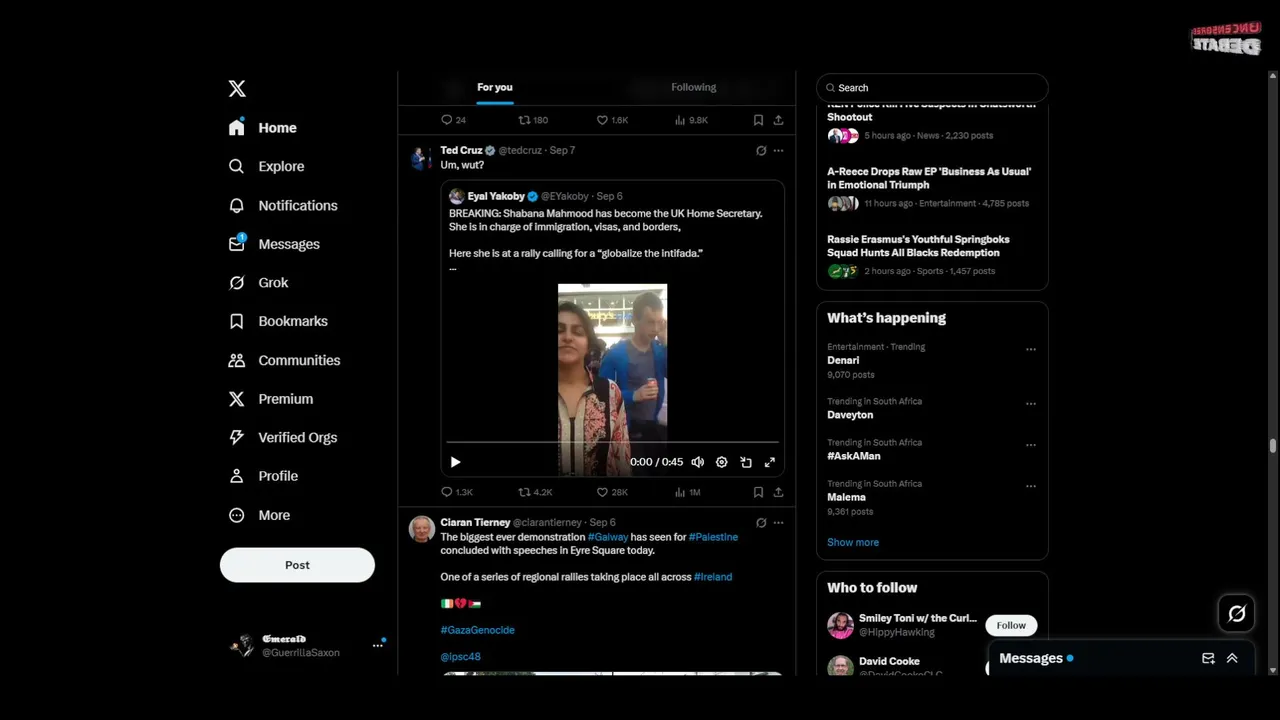This screenshot has height=720, width=1280.
Task: Open more options on Ciaran Tierney post
Action: [x=778, y=523]
